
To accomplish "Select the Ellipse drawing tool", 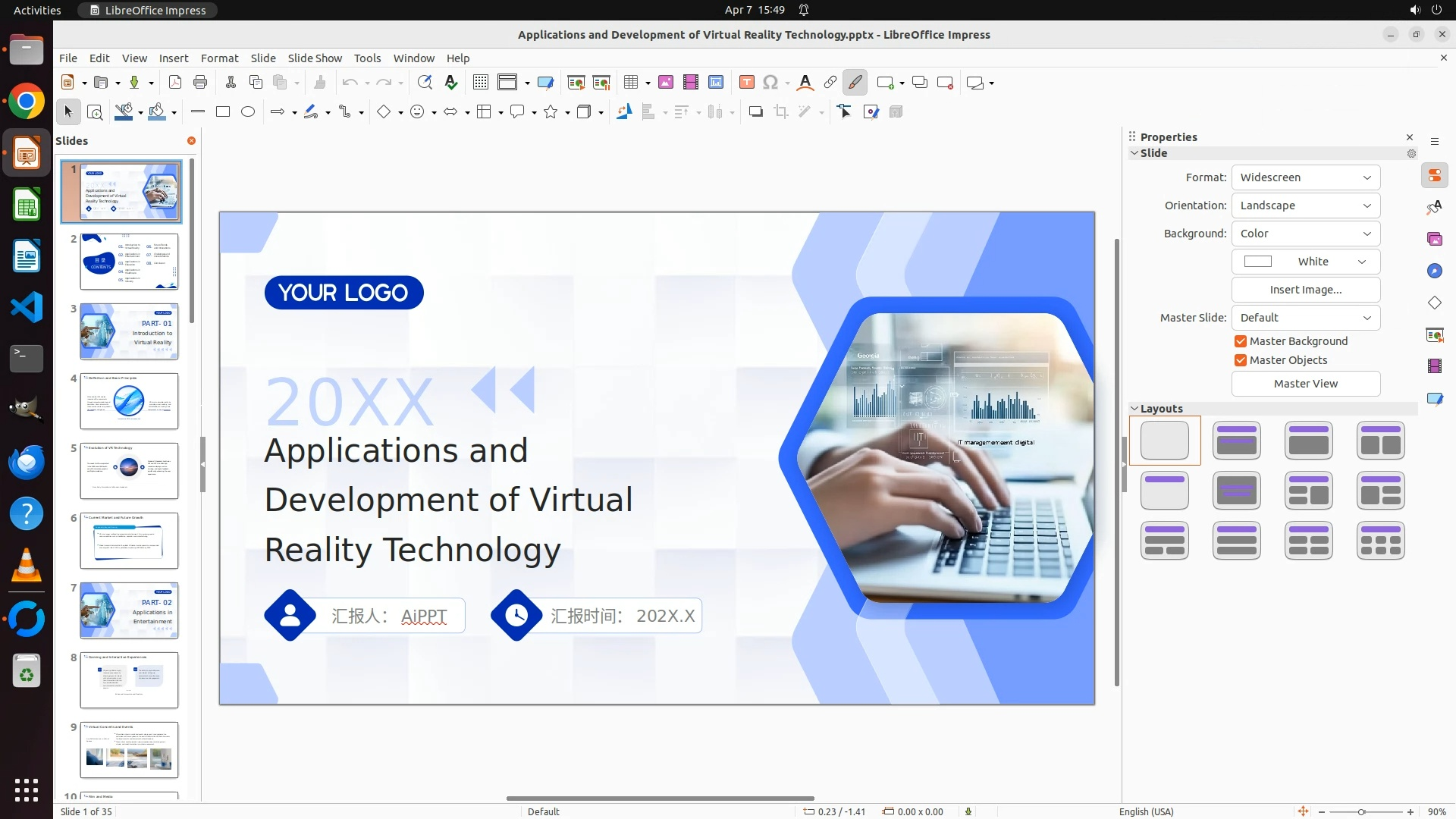I will tap(248, 112).
